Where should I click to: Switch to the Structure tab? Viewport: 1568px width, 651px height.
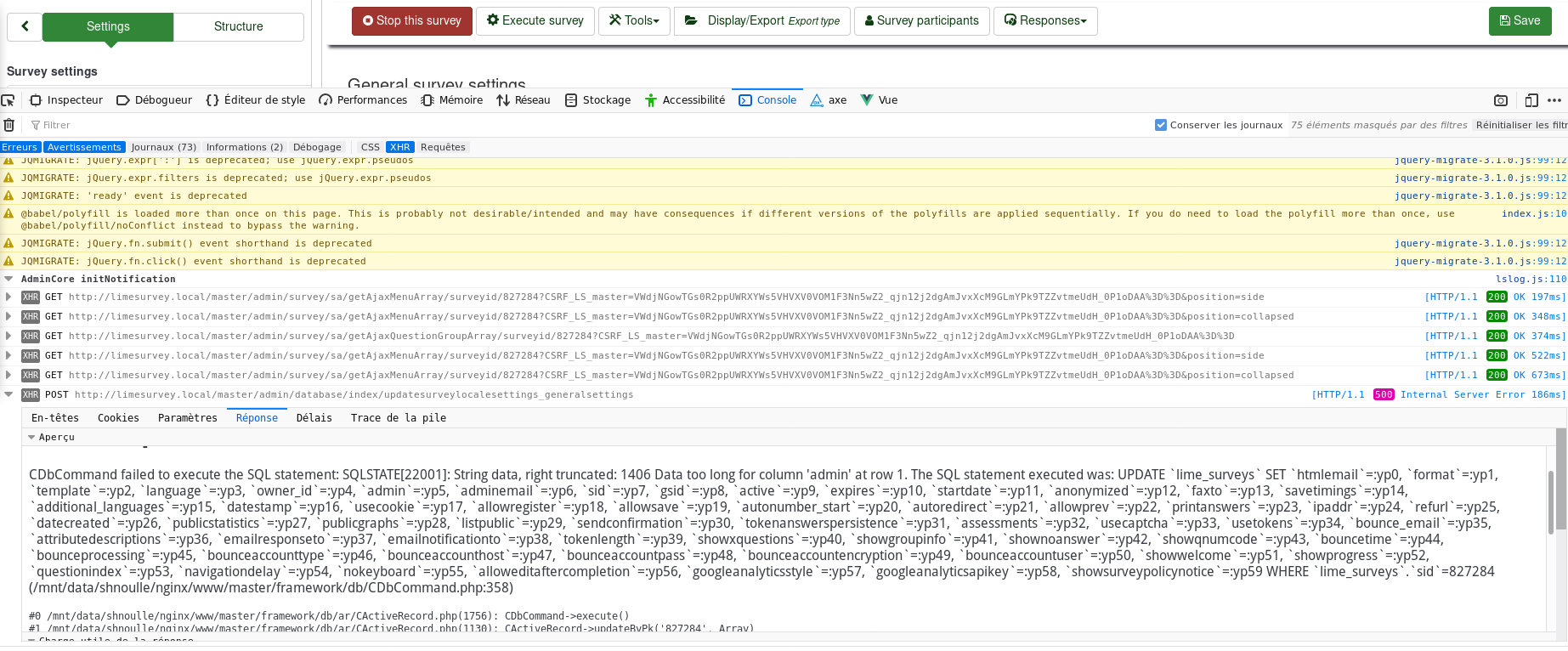pyautogui.click(x=238, y=26)
